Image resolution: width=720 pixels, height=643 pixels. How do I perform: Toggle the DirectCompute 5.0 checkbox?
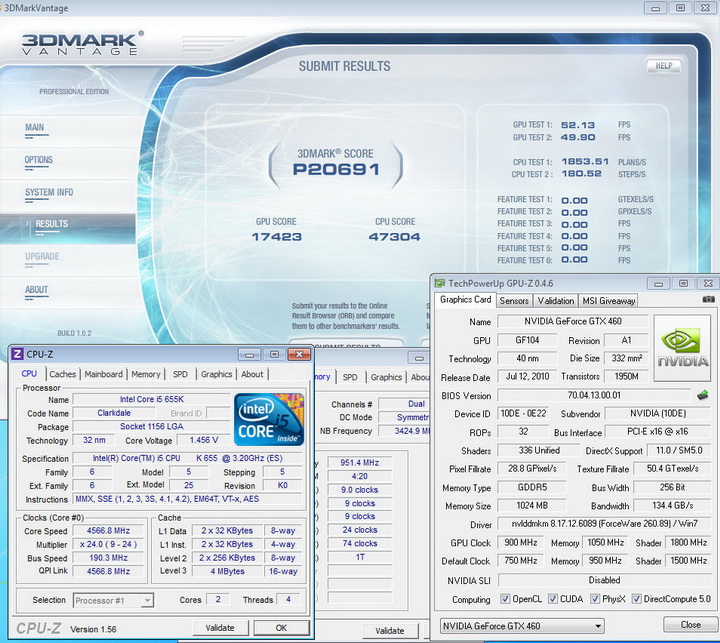pyautogui.click(x=636, y=598)
